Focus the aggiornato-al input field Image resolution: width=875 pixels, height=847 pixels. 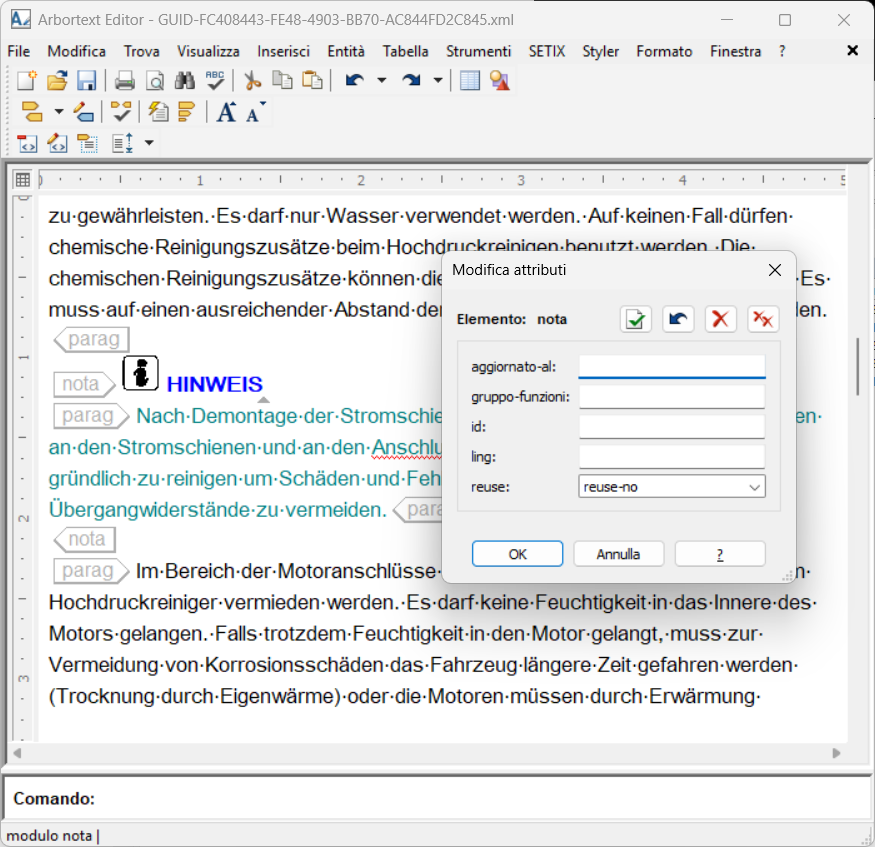coord(672,367)
